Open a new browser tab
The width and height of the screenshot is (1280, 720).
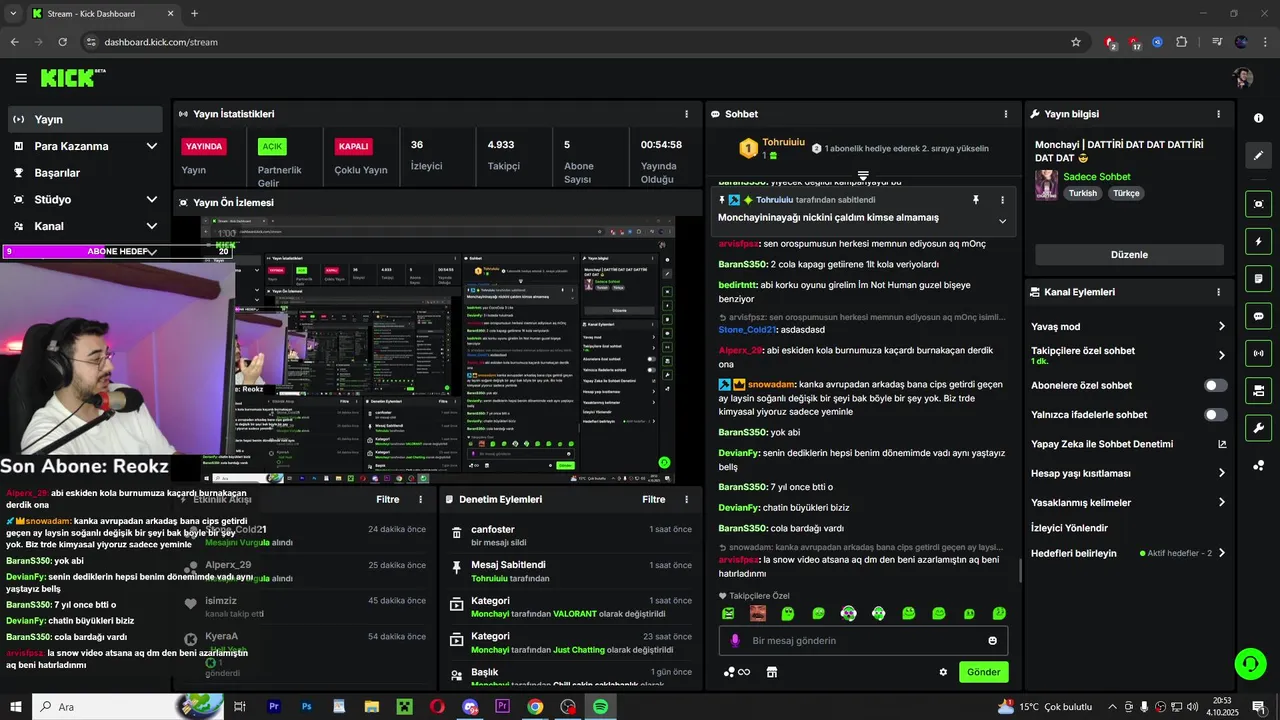pyautogui.click(x=194, y=14)
